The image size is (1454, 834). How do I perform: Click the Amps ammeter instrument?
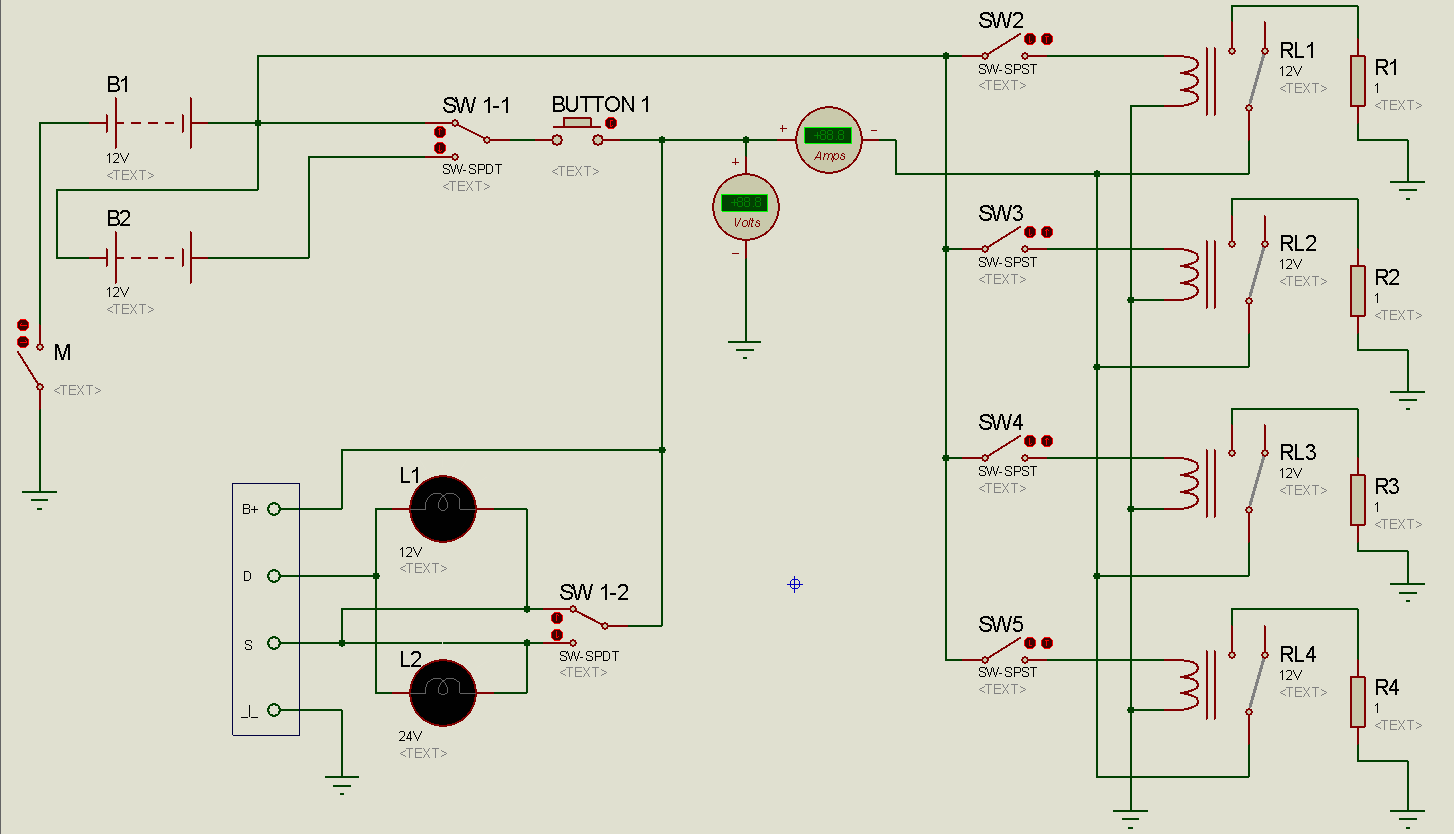[x=828, y=139]
